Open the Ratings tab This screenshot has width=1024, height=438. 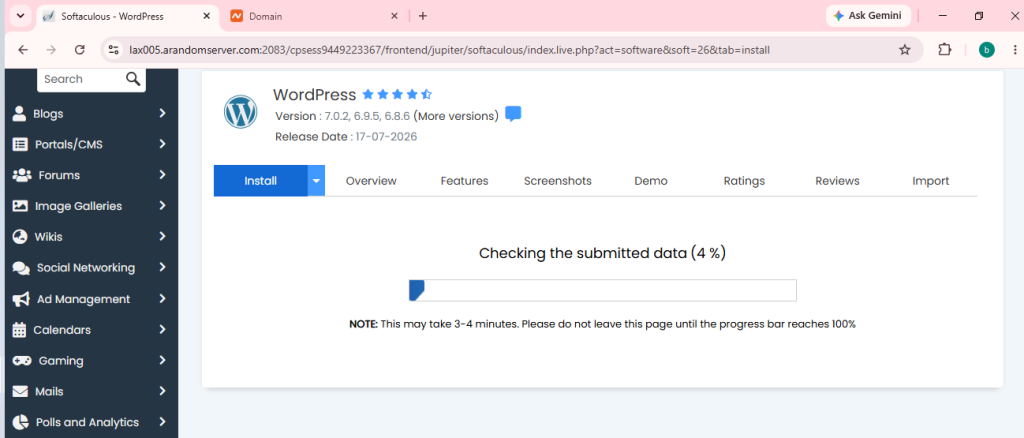[744, 181]
